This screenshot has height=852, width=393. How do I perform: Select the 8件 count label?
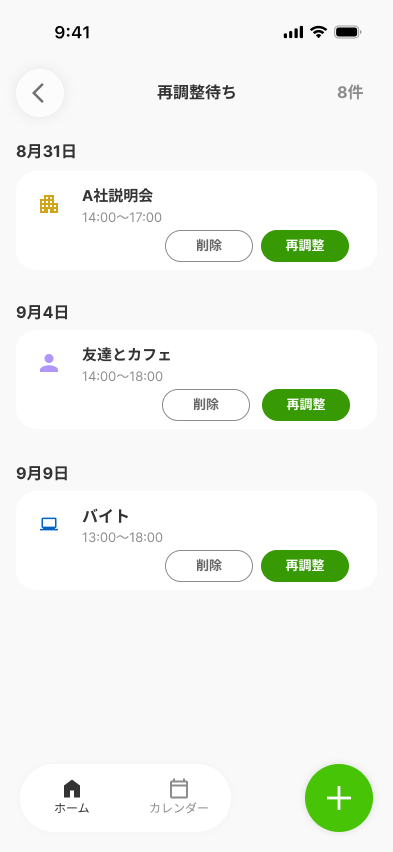pos(350,93)
